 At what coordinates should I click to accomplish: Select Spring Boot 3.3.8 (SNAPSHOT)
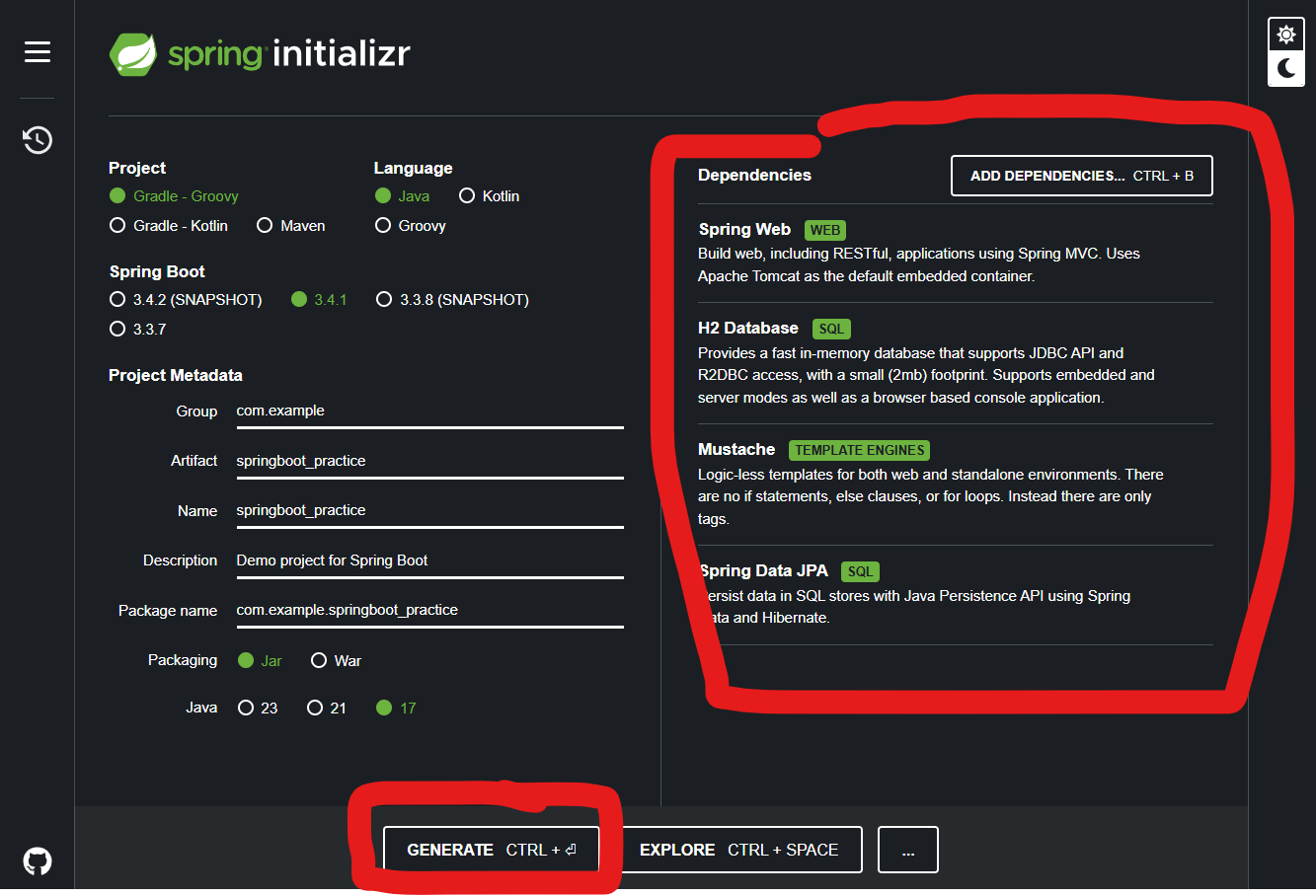[x=452, y=300]
